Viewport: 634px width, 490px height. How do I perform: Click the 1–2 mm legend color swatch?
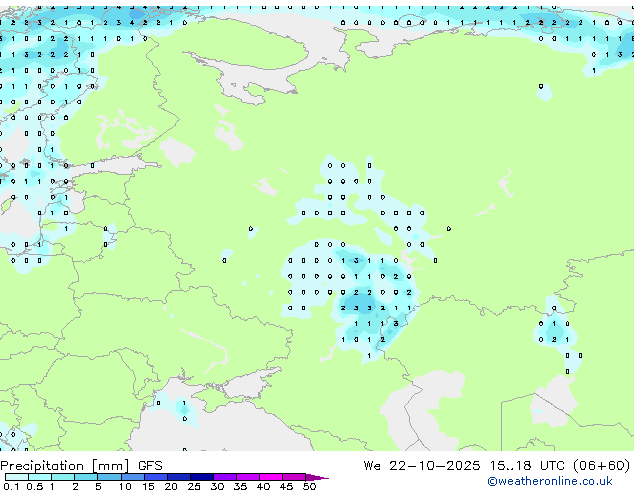click(63, 477)
